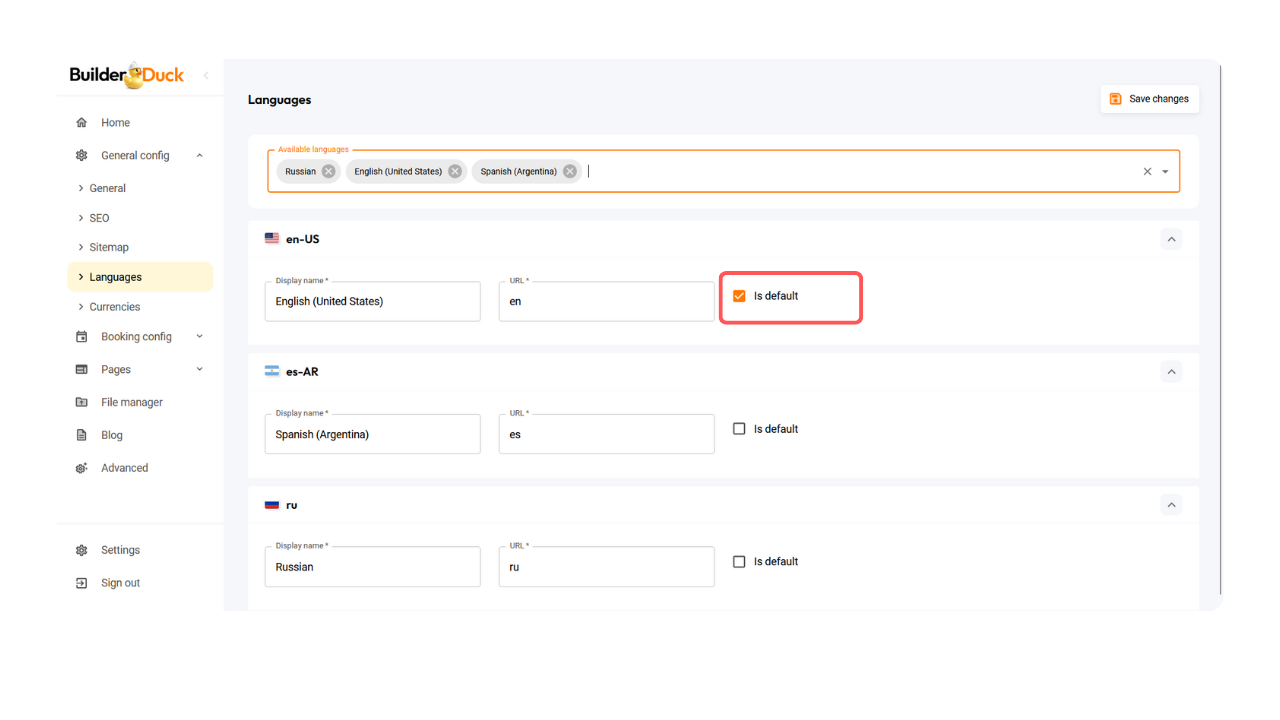1280x720 pixels.
Task: Clear all available languages with X
Action: tap(1147, 171)
